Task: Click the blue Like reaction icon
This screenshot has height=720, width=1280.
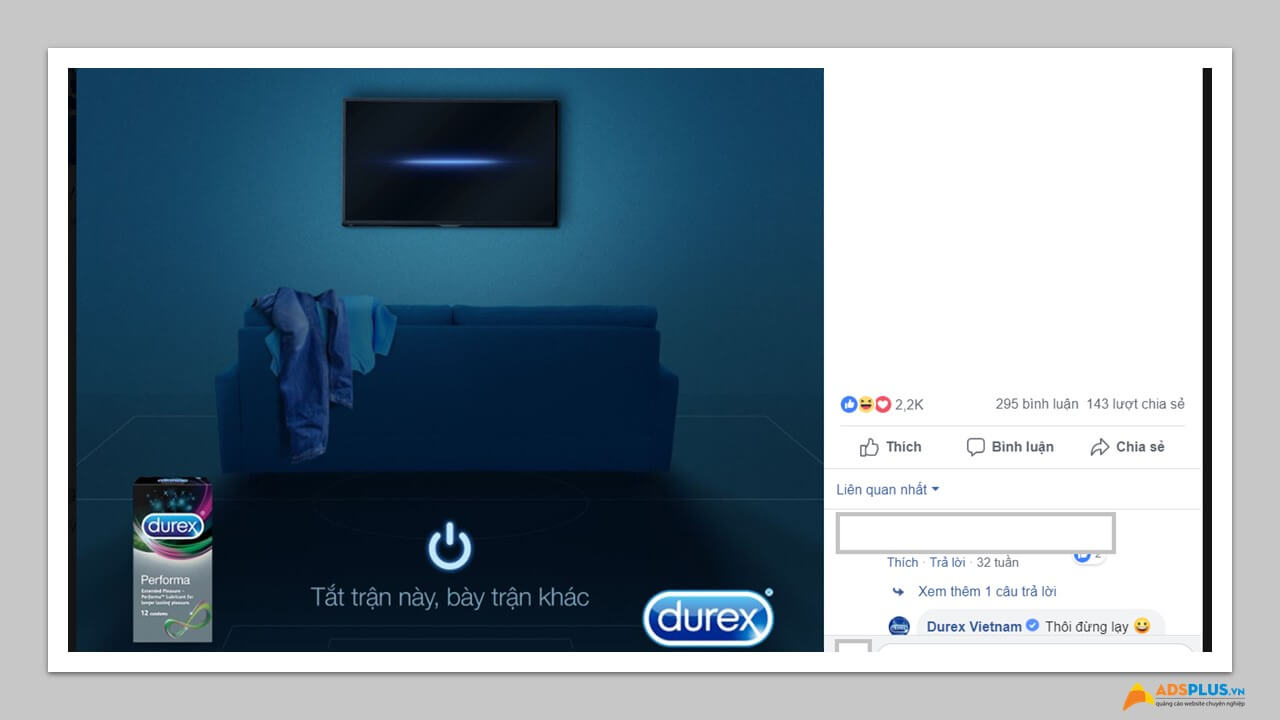Action: (x=849, y=404)
